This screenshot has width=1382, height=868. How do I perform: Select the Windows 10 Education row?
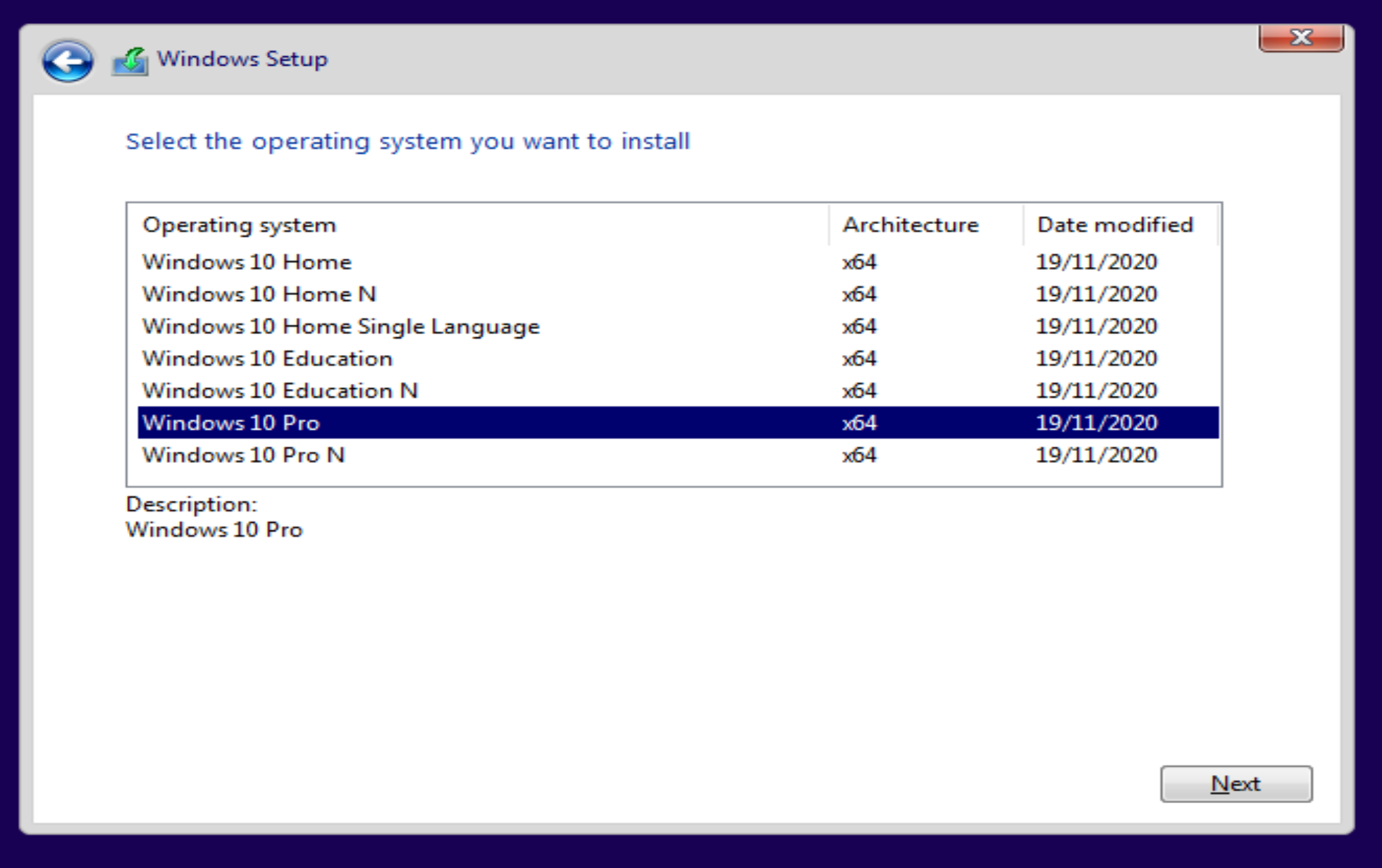click(678, 359)
